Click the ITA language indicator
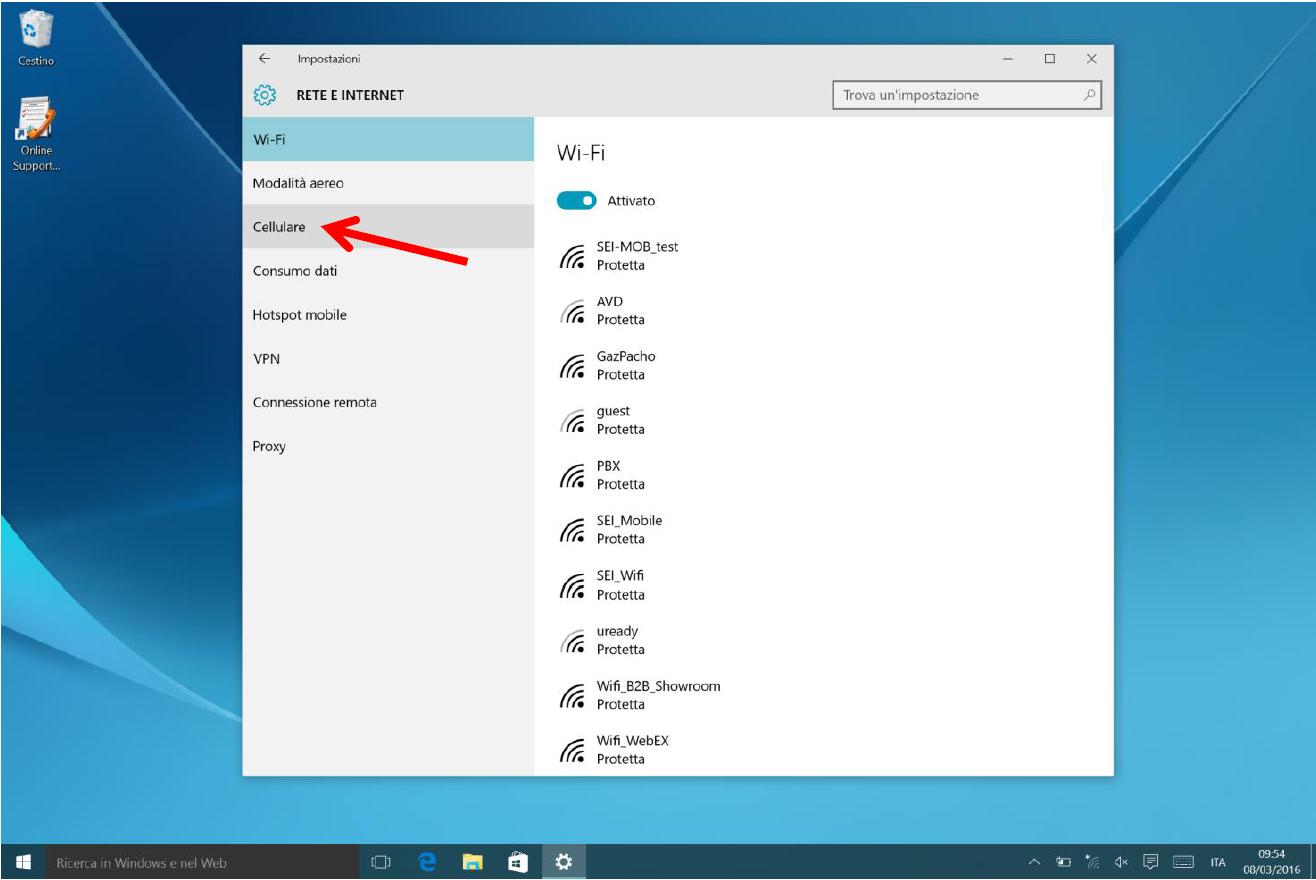Viewport: 1316px width, 880px height. point(1218,863)
